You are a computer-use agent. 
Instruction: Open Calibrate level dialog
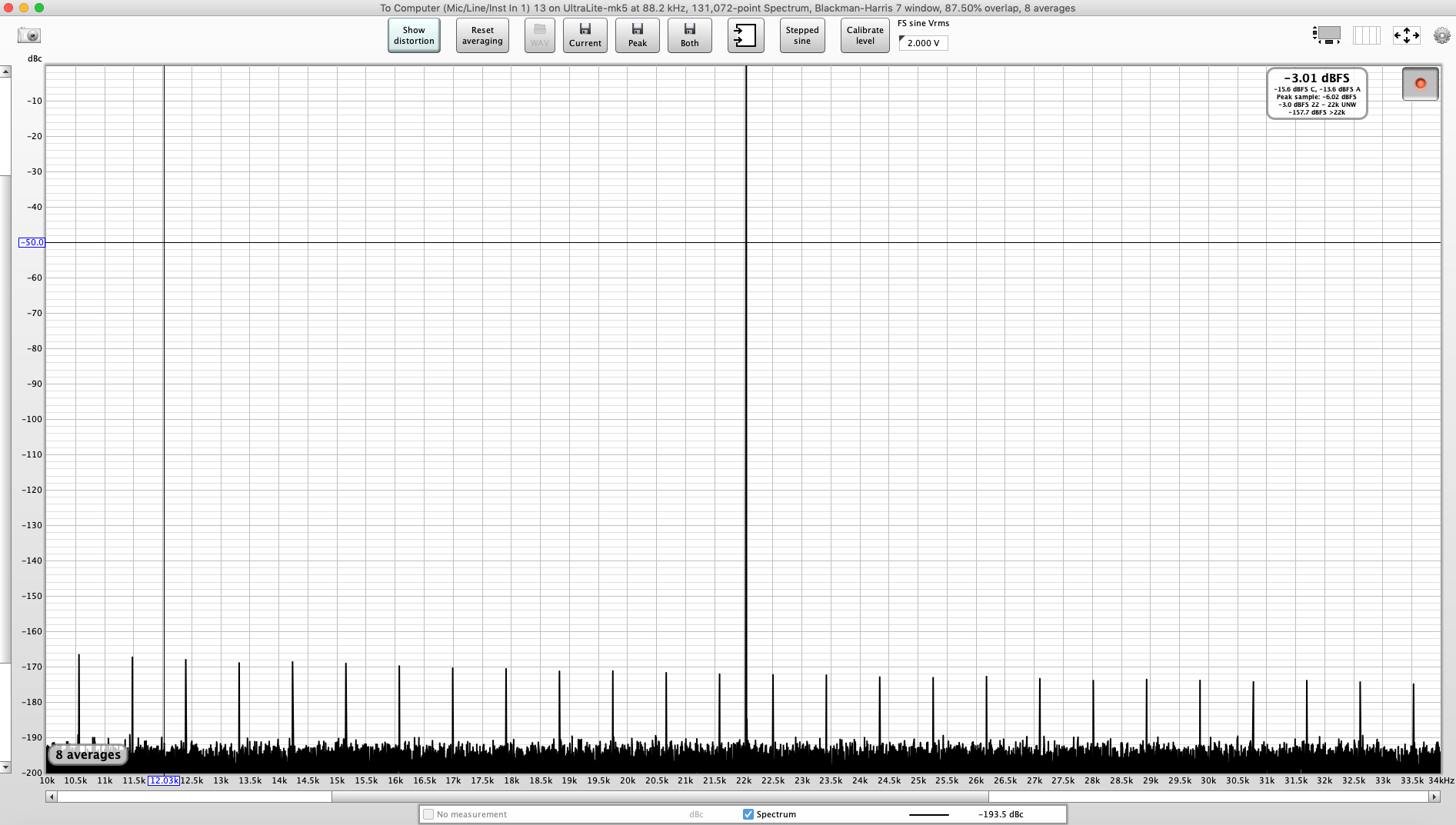click(x=865, y=35)
